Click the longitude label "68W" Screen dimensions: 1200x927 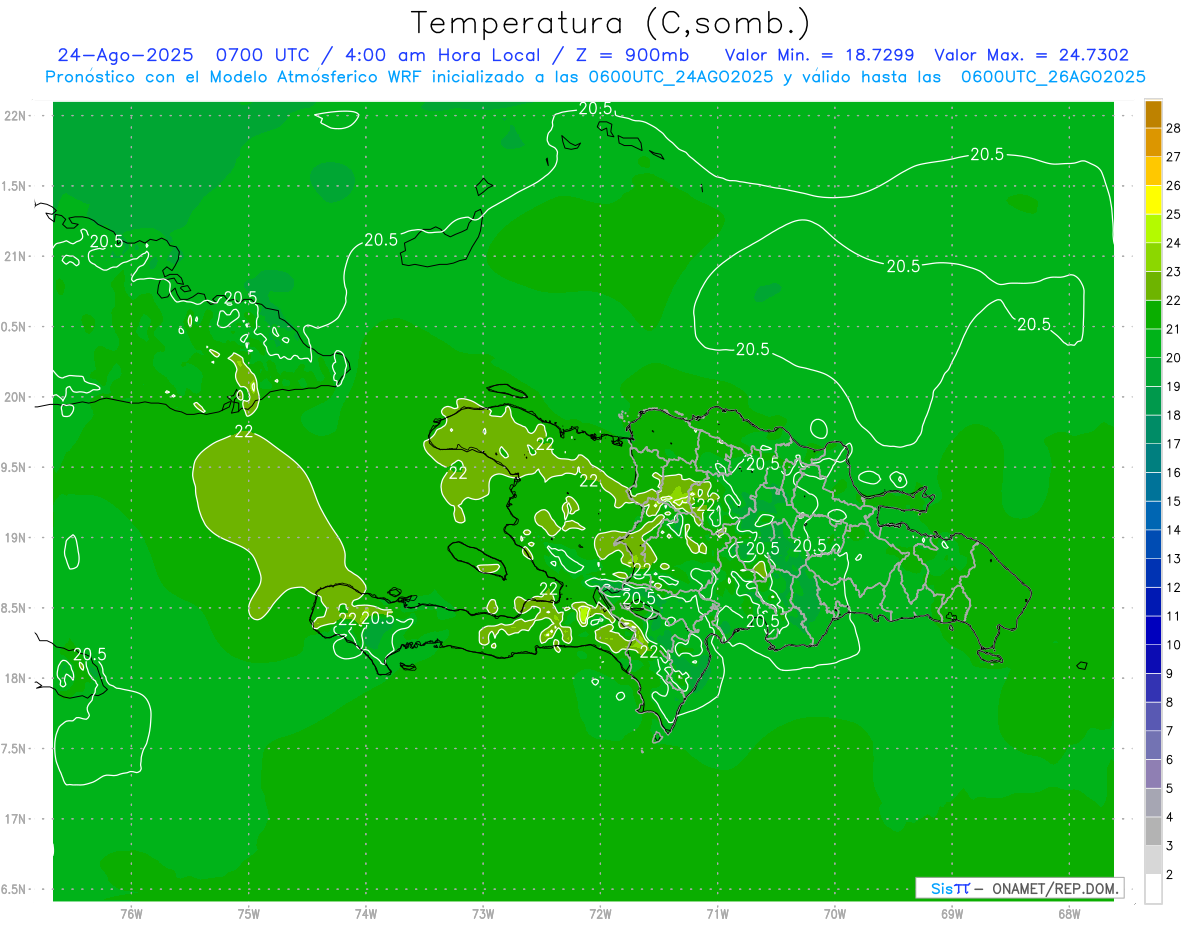coord(1068,913)
